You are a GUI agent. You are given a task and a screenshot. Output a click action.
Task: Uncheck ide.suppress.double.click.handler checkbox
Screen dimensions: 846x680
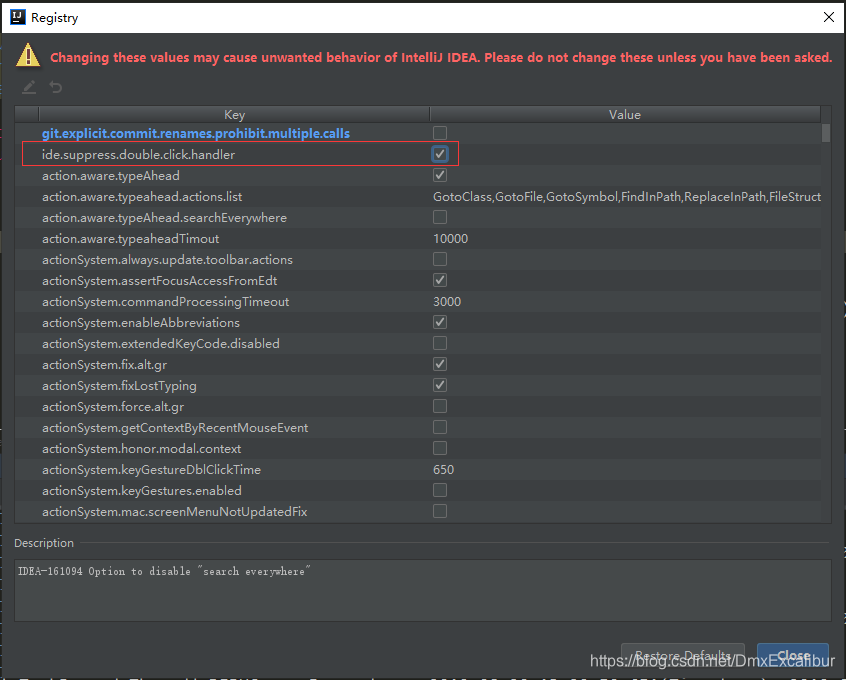[440, 154]
